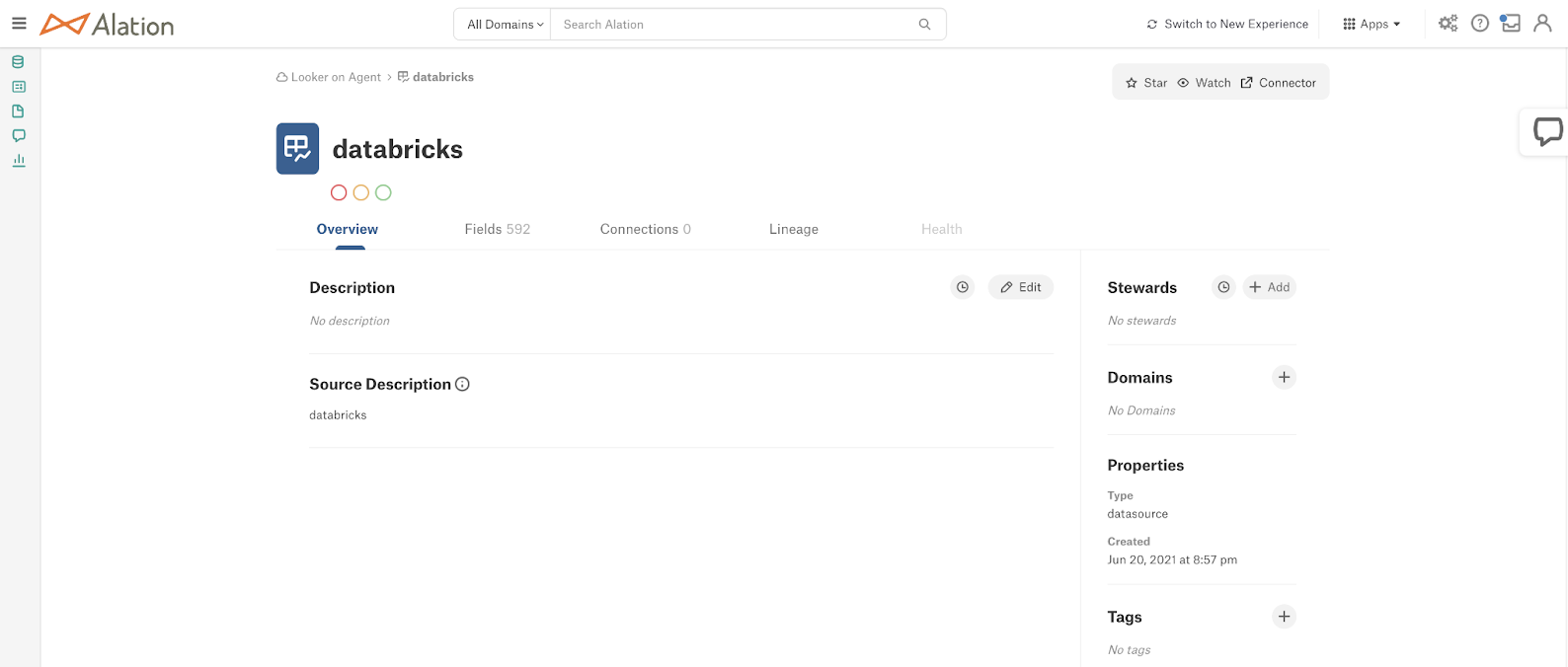1568x667 pixels.
Task: Star the databricks datasource
Action: 1146,83
